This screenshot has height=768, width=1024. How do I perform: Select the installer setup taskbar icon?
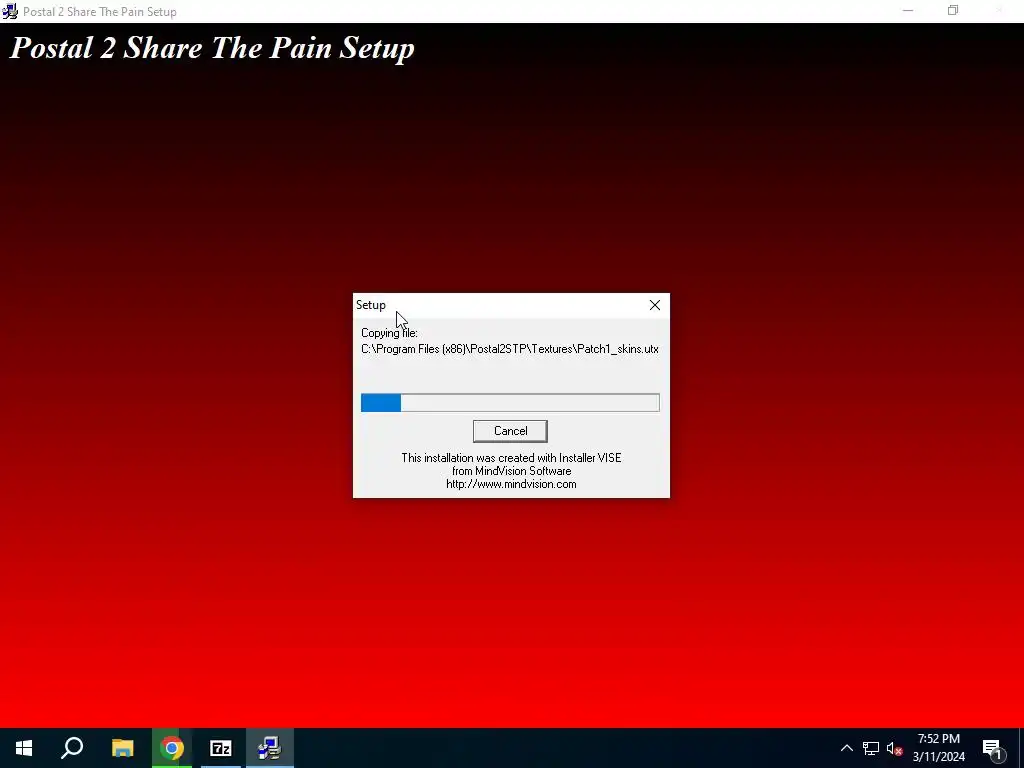click(x=270, y=748)
